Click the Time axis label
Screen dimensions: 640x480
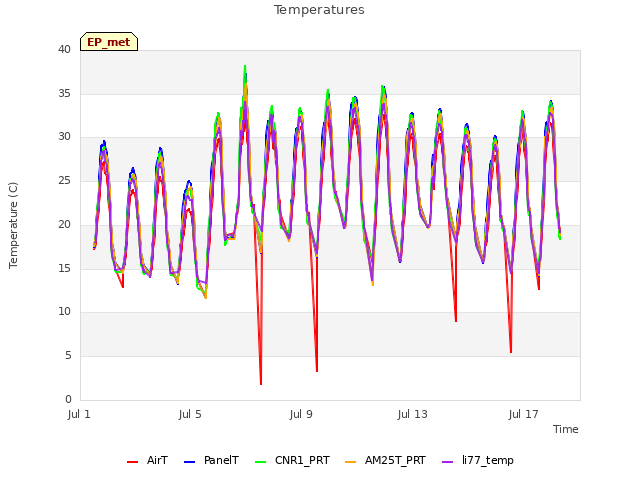(566, 429)
